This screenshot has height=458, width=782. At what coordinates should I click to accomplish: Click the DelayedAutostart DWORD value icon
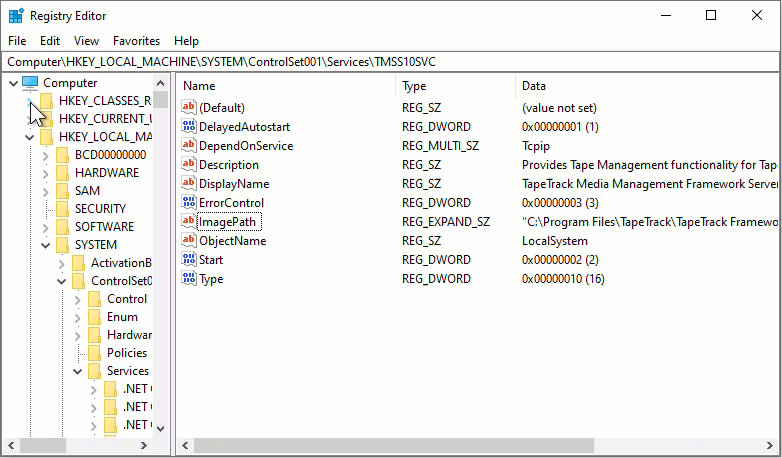pyautogui.click(x=189, y=127)
